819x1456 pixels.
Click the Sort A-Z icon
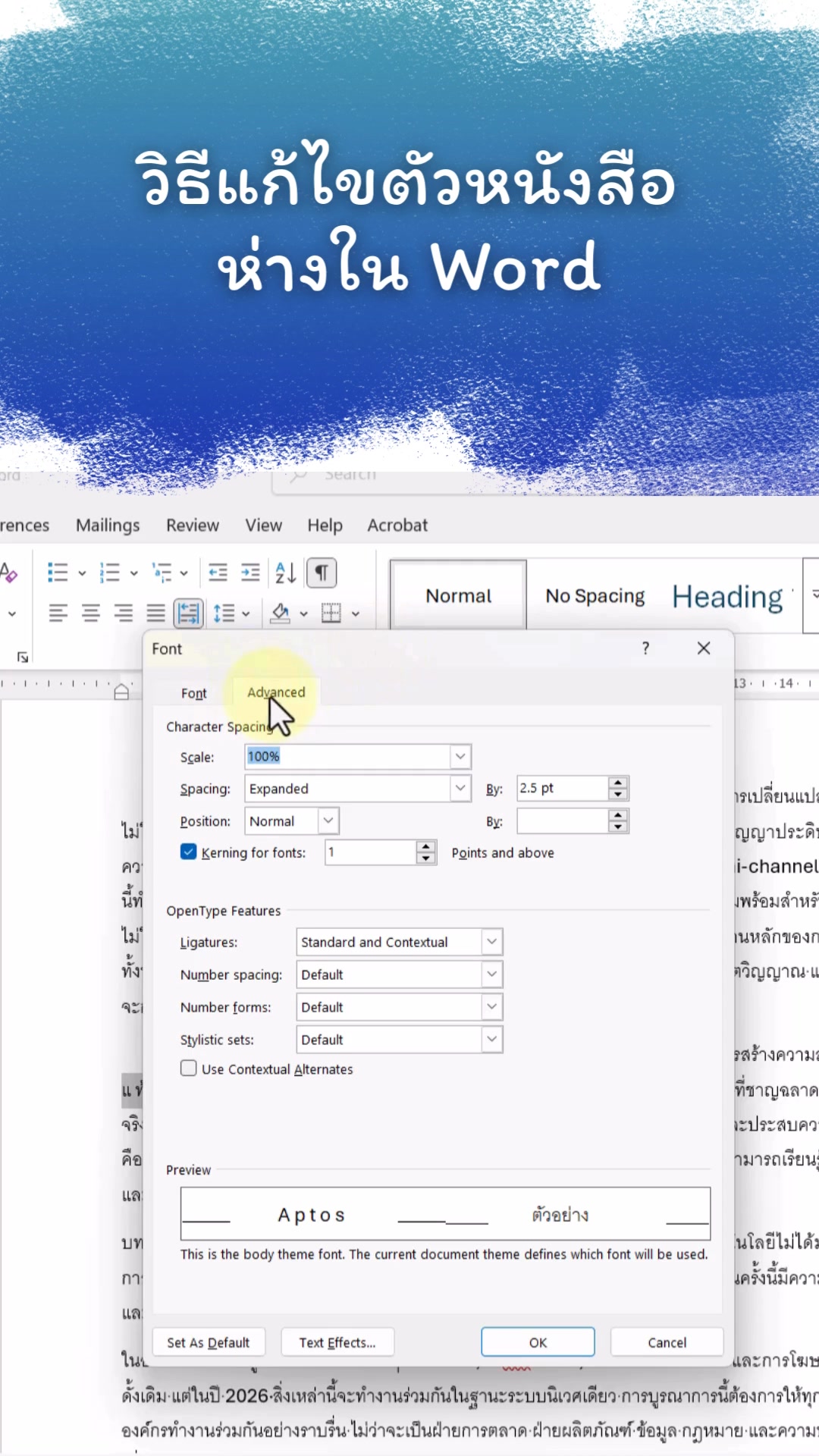coord(285,573)
